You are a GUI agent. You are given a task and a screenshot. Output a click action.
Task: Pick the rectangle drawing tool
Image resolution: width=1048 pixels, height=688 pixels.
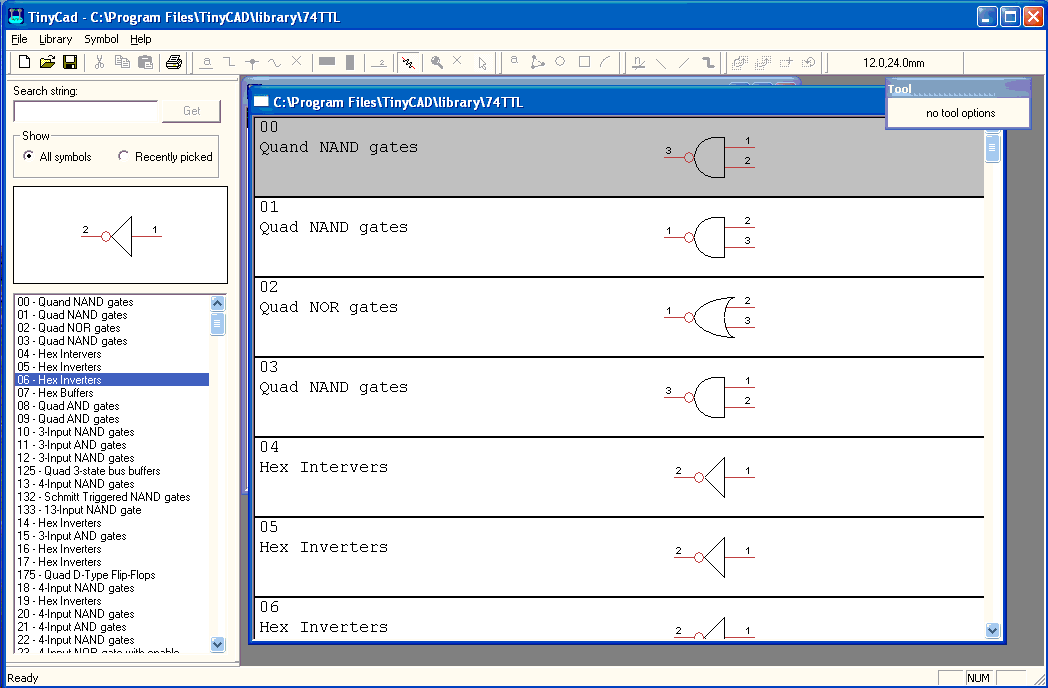point(584,62)
